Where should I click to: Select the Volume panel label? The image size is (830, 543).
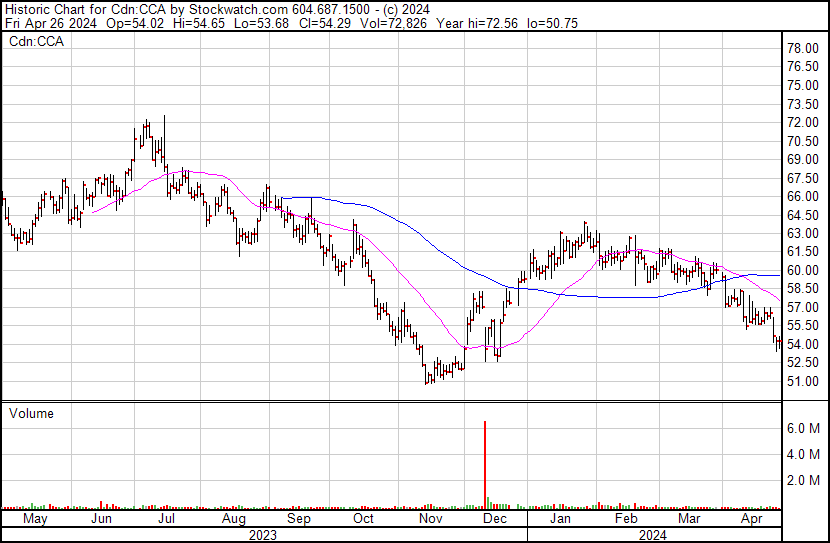[31, 413]
